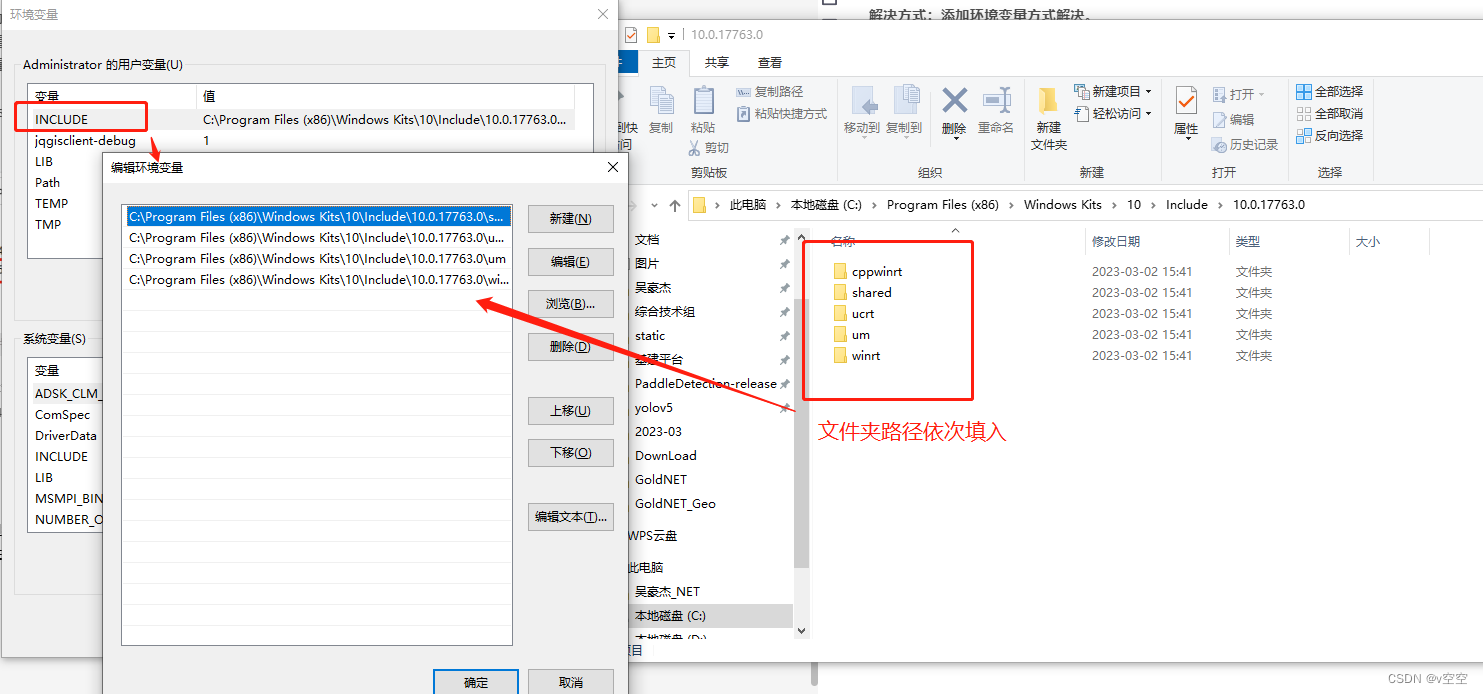Select 本地磁盘 (C:) in navigation pane

click(x=670, y=616)
